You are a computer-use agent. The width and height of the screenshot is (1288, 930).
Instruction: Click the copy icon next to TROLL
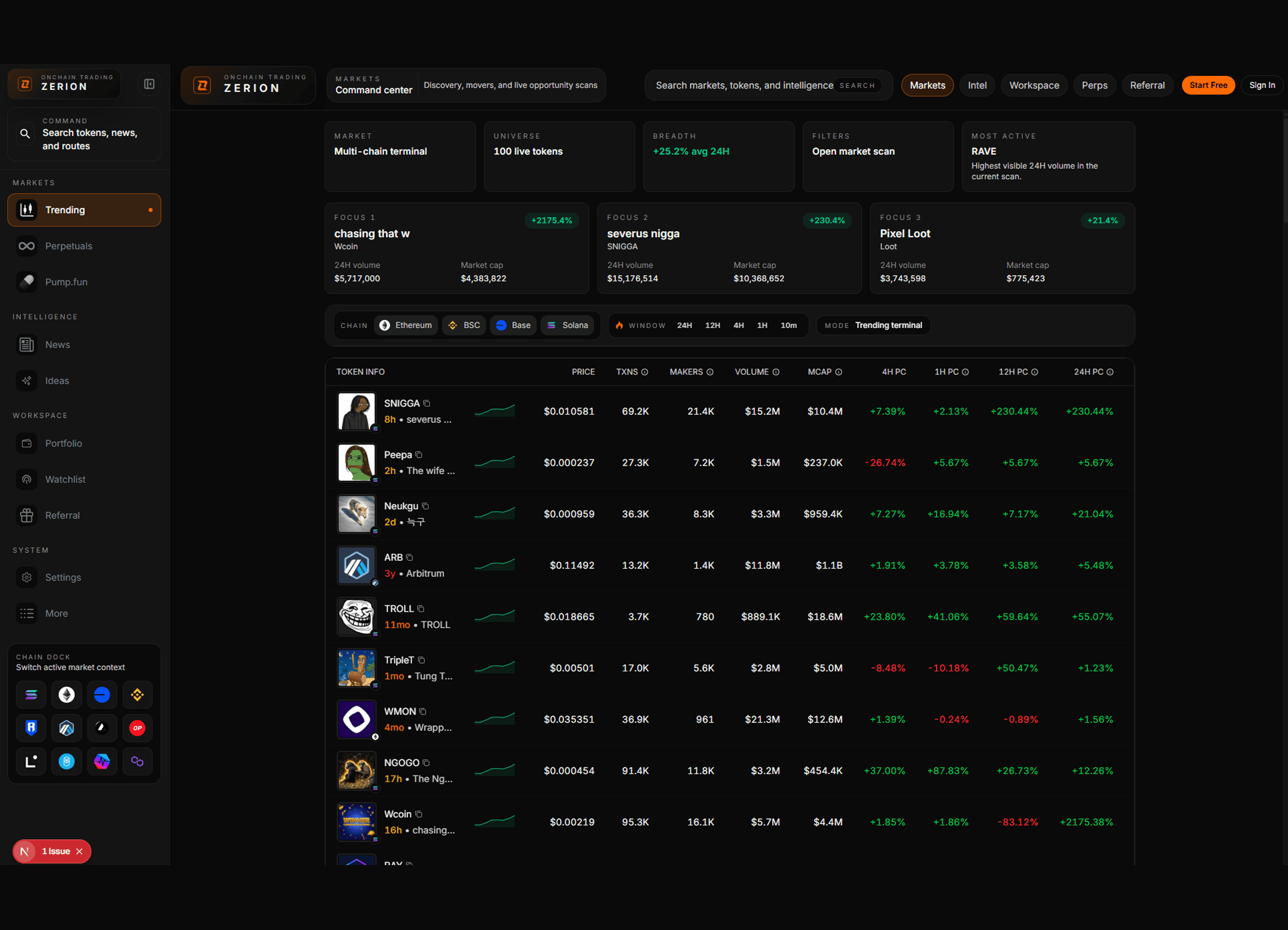(x=421, y=608)
